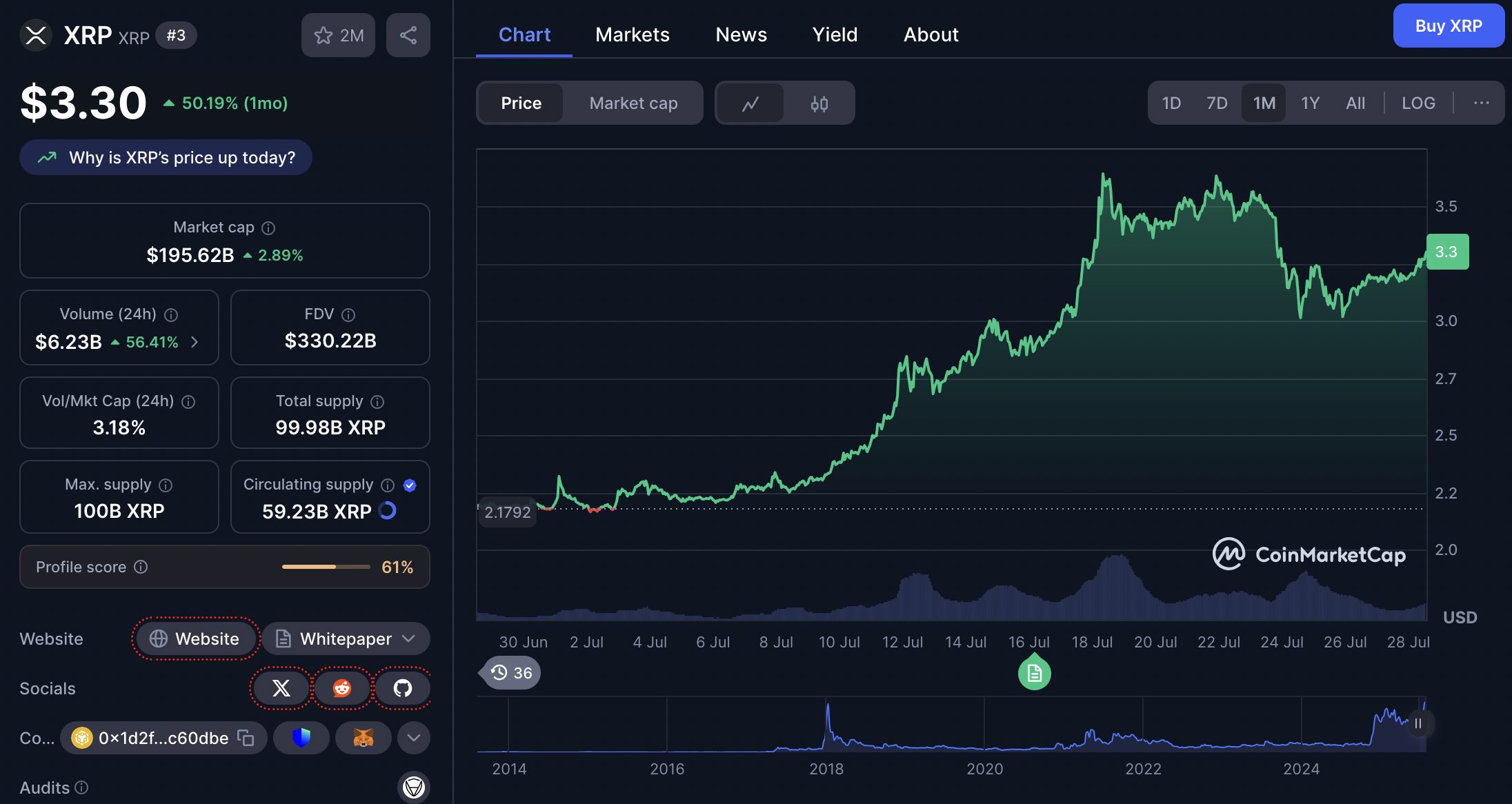
Task: Set chart range to All
Action: pyautogui.click(x=1355, y=103)
